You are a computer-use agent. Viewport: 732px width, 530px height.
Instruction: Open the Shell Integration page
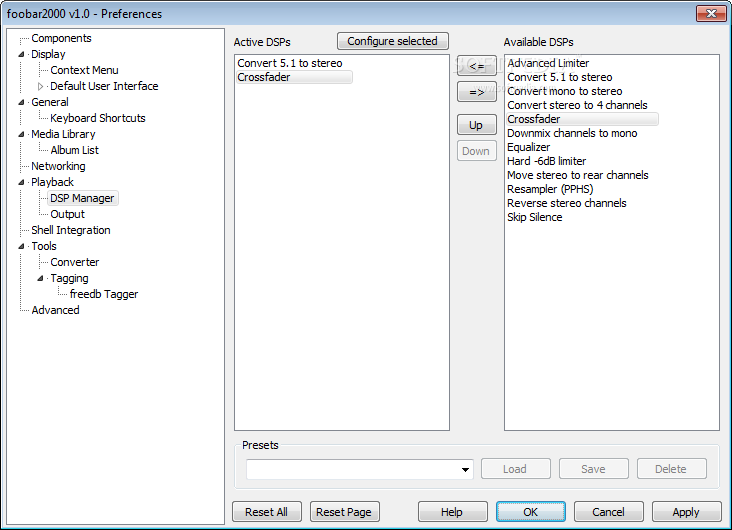(70, 230)
